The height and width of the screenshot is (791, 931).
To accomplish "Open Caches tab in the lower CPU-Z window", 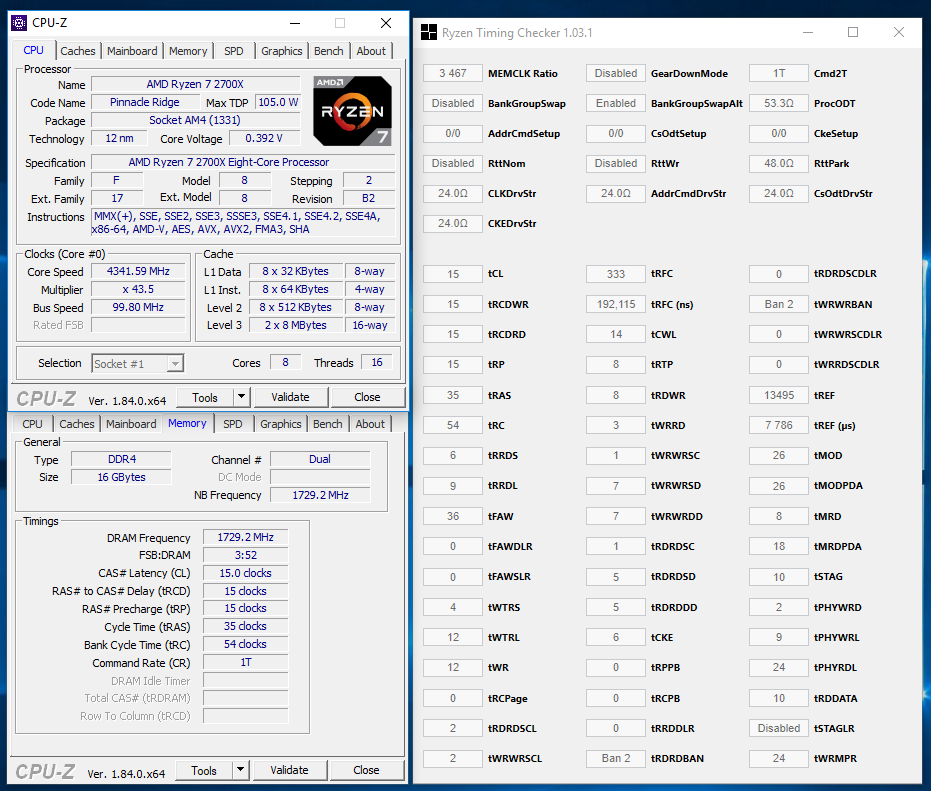I will tap(77, 424).
